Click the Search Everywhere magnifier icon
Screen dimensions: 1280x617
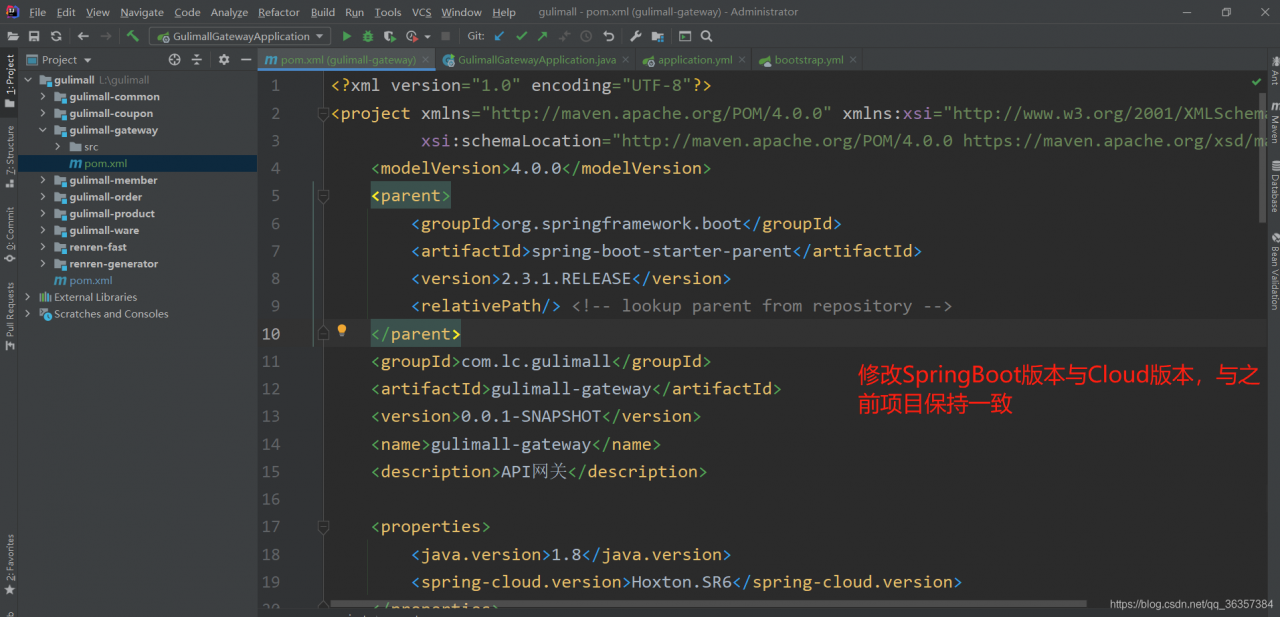(x=707, y=36)
